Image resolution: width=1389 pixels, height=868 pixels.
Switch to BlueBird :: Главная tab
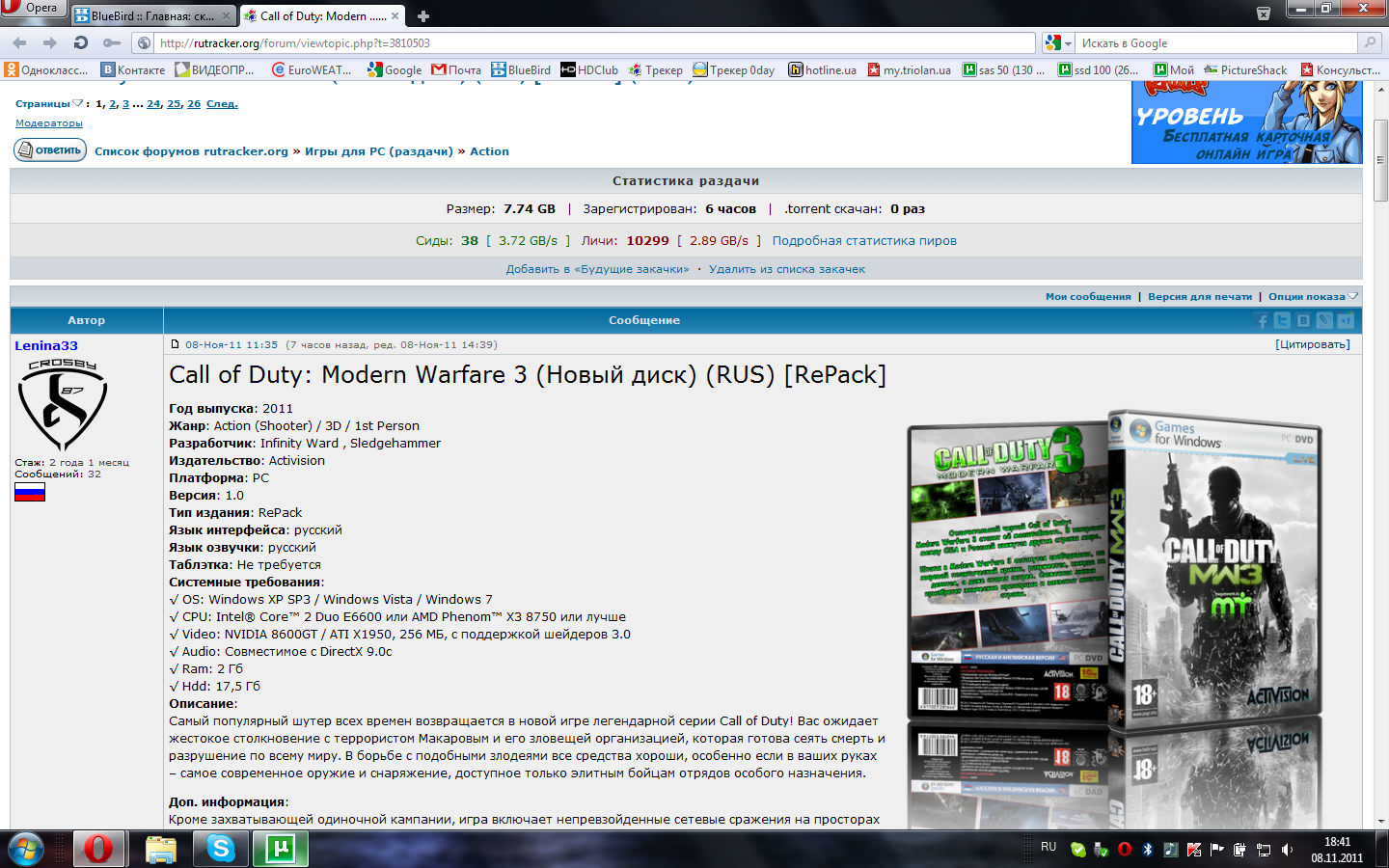click(x=153, y=15)
